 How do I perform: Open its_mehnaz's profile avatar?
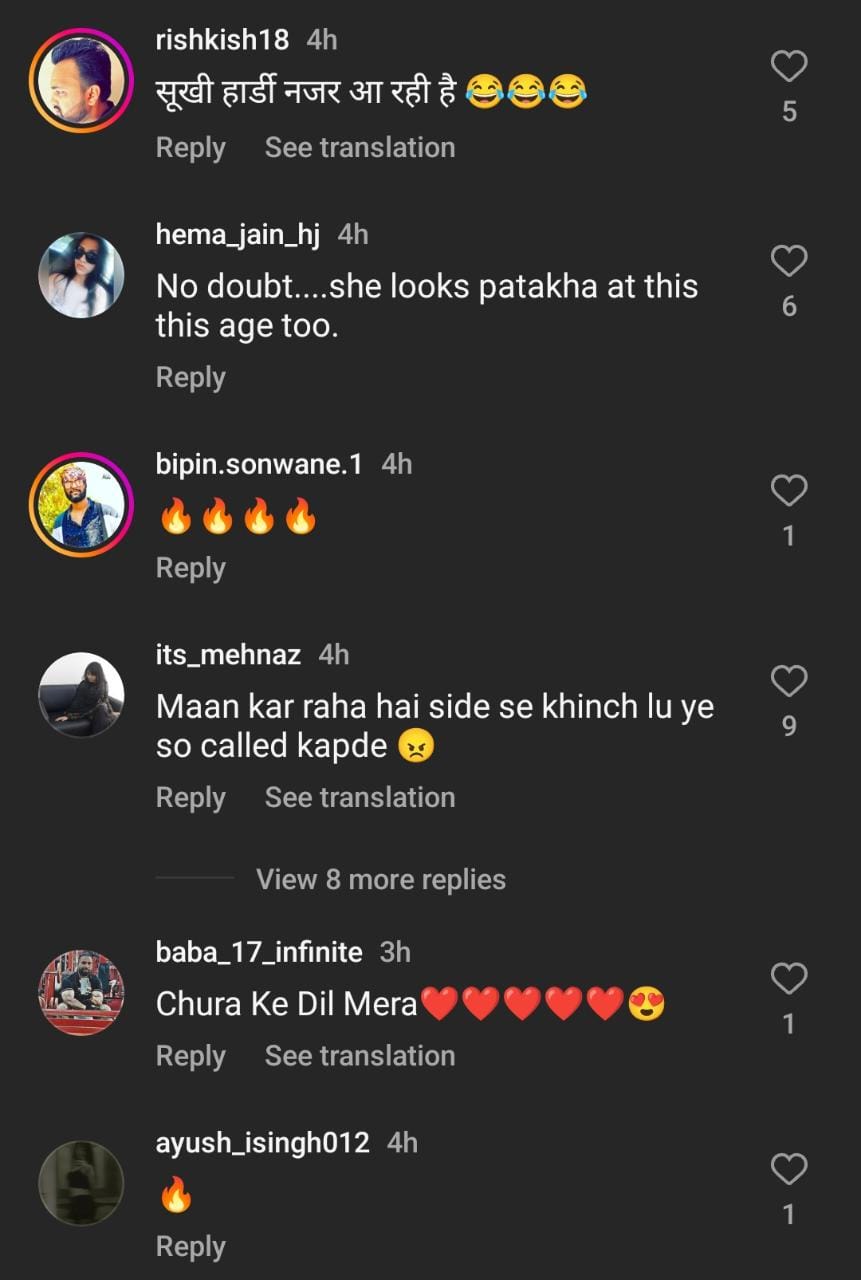tap(81, 696)
